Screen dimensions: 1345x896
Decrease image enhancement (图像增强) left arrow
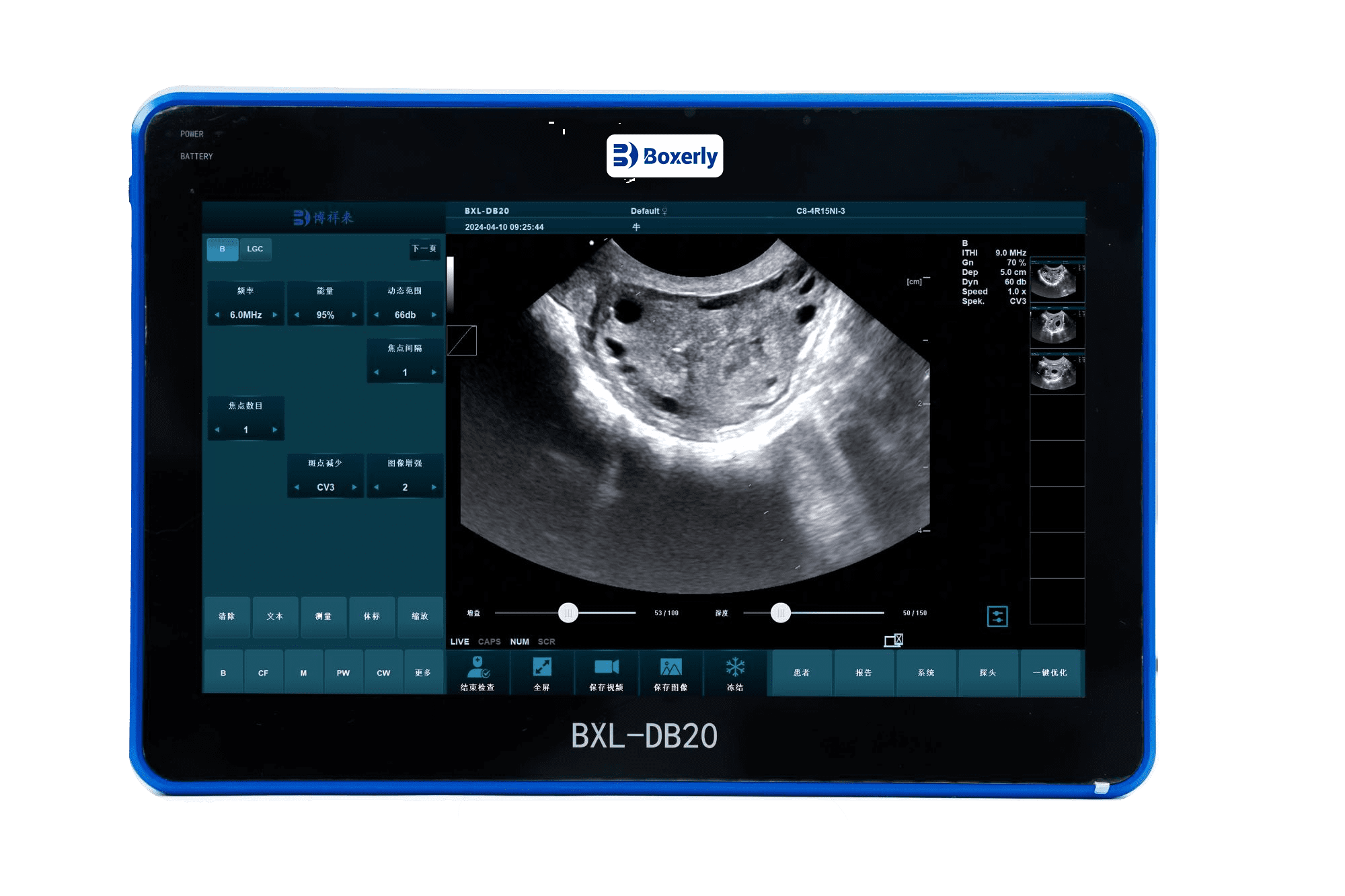(376, 487)
